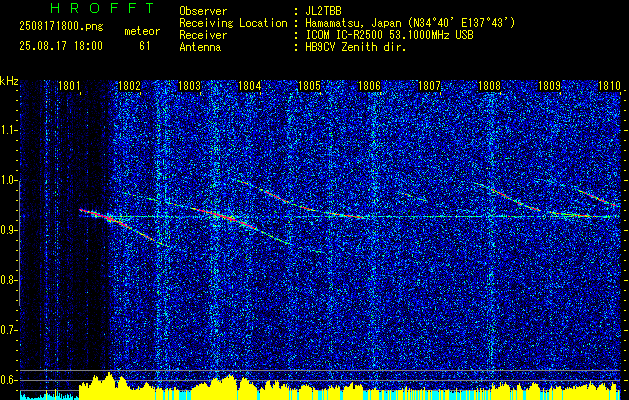
Task: Click the 'Receiving Location' label
Action: [233, 23]
